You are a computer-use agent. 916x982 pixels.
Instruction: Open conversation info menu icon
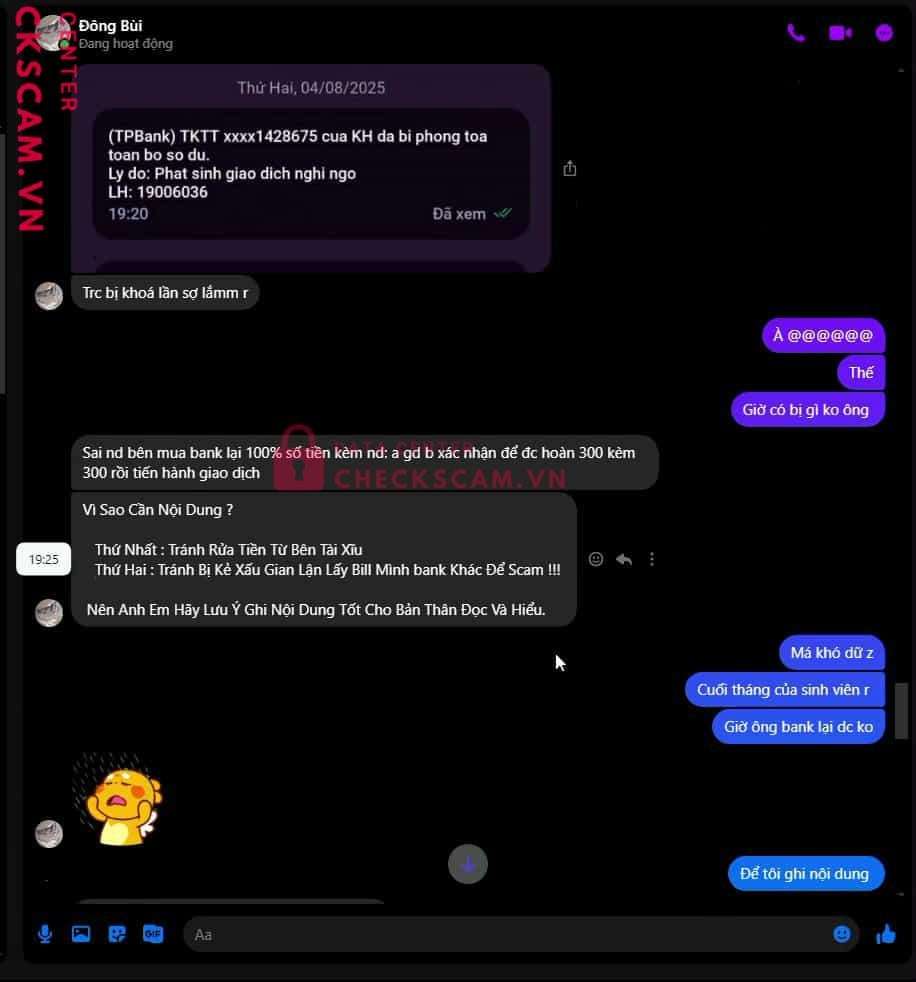pos(884,33)
